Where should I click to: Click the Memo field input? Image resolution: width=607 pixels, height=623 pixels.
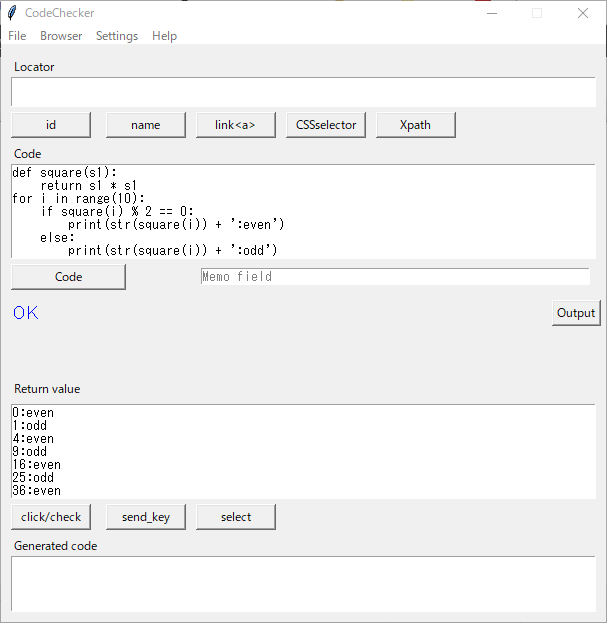click(395, 277)
